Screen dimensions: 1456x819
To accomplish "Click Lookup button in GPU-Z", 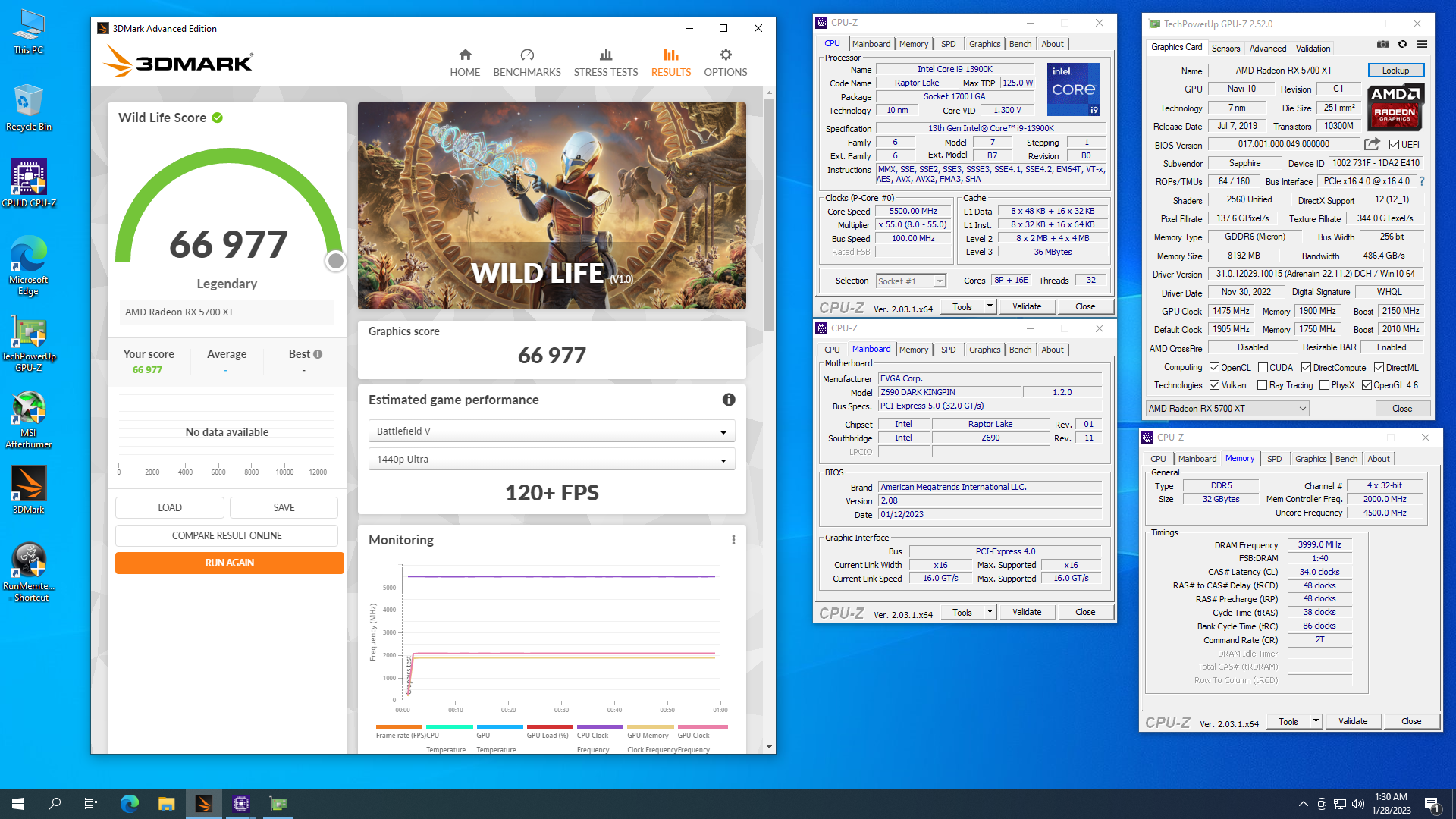I will point(1395,71).
